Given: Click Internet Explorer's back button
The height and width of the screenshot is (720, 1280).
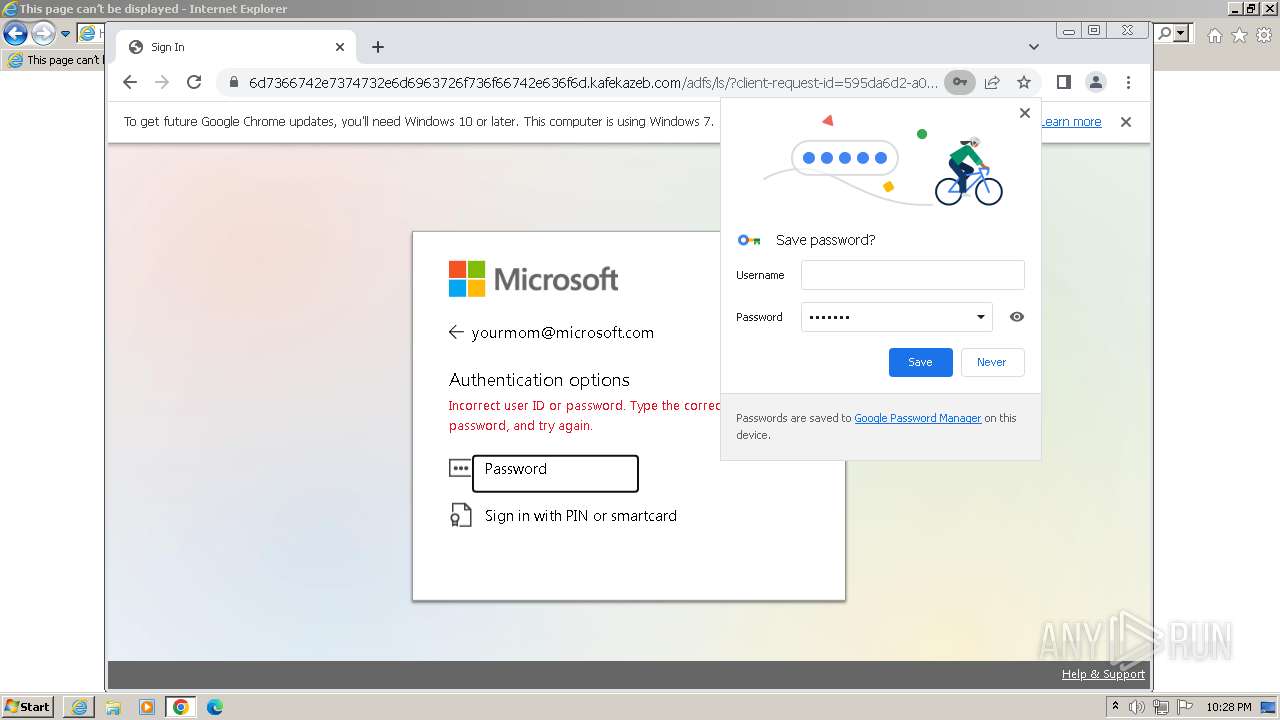Looking at the screenshot, I should click(x=15, y=34).
